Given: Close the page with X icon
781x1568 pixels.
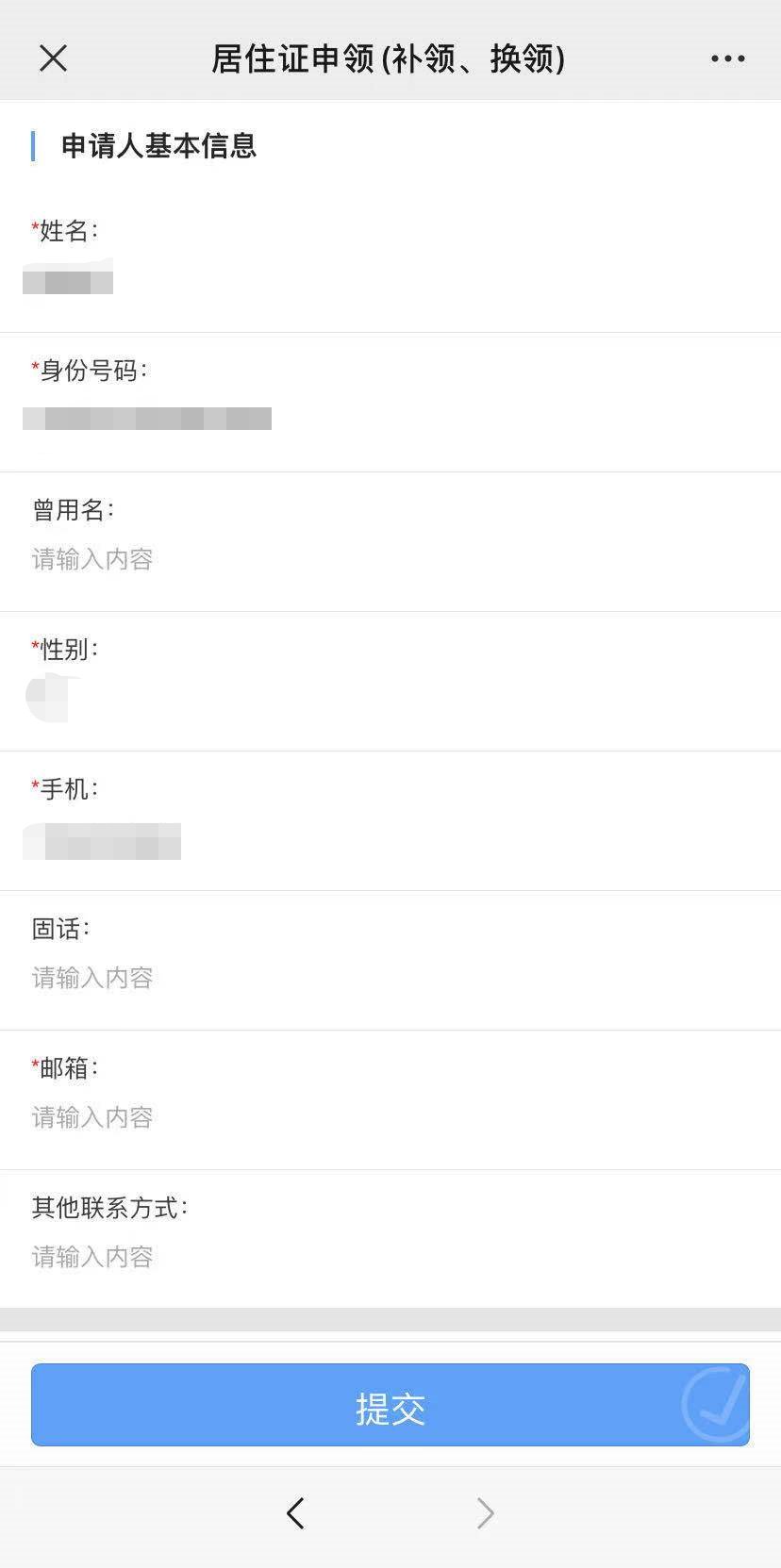Looking at the screenshot, I should pyautogui.click(x=54, y=58).
